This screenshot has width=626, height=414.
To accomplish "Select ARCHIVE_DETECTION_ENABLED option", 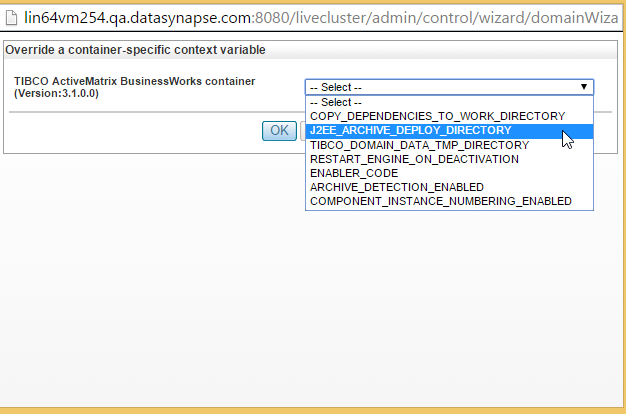I will point(449,187).
